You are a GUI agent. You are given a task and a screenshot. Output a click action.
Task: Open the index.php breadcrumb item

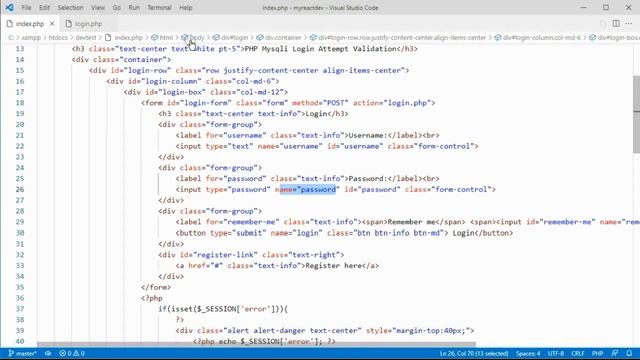pyautogui.click(x=124, y=38)
